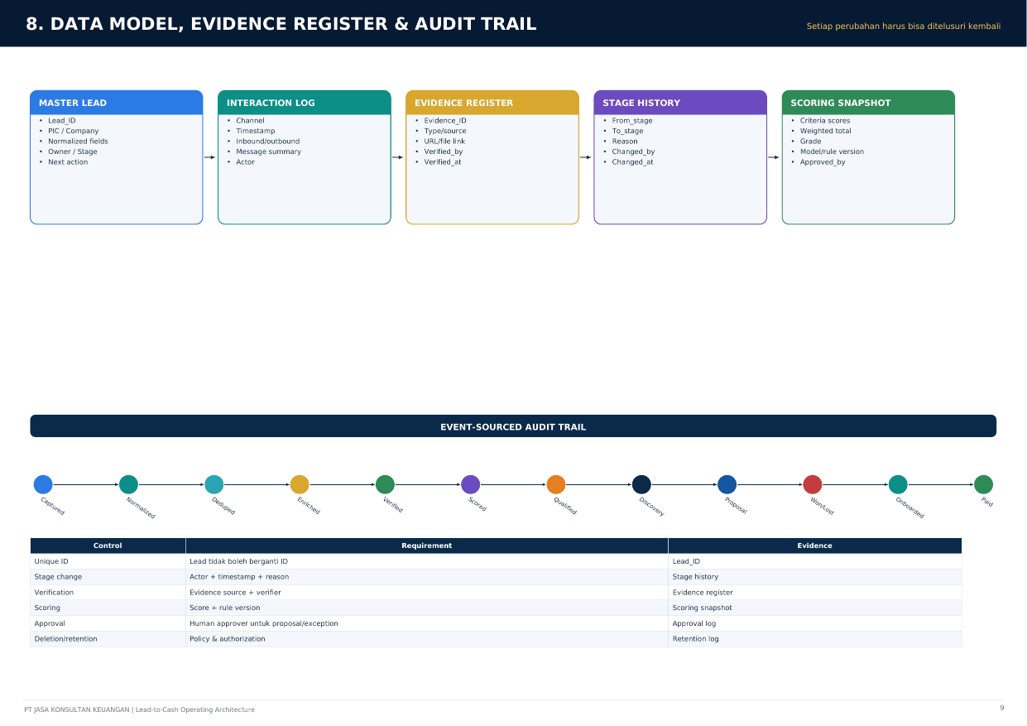Click the Requirement column header
Viewport: 1027px width, 726px height.
[x=426, y=545]
